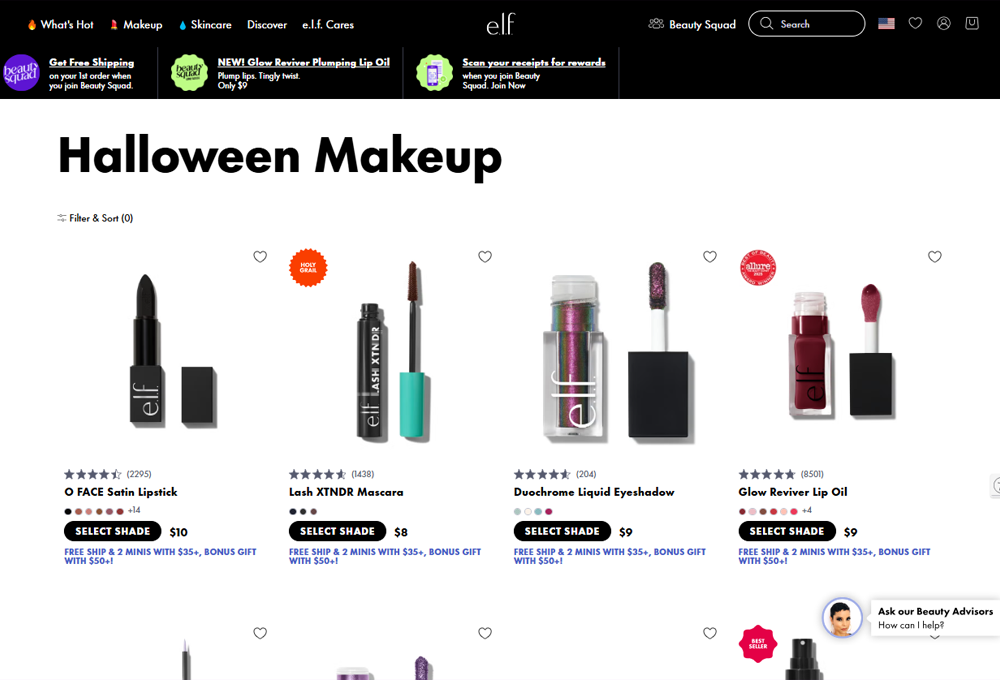The image size is (1000, 680).
Task: Click the Holy Grail badge on mascara
Action: [308, 267]
